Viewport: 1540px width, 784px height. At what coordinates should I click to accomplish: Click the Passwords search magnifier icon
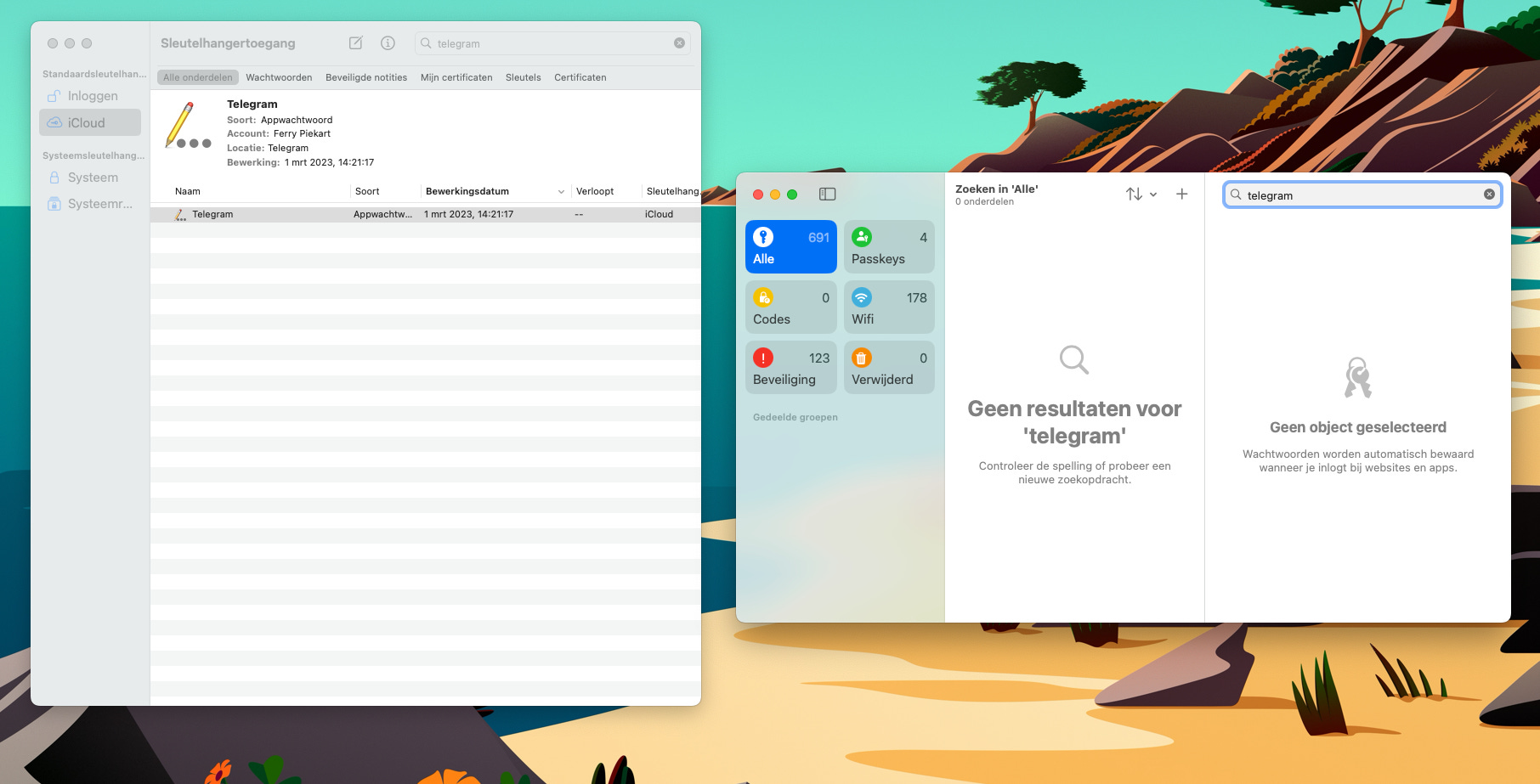tap(1236, 195)
